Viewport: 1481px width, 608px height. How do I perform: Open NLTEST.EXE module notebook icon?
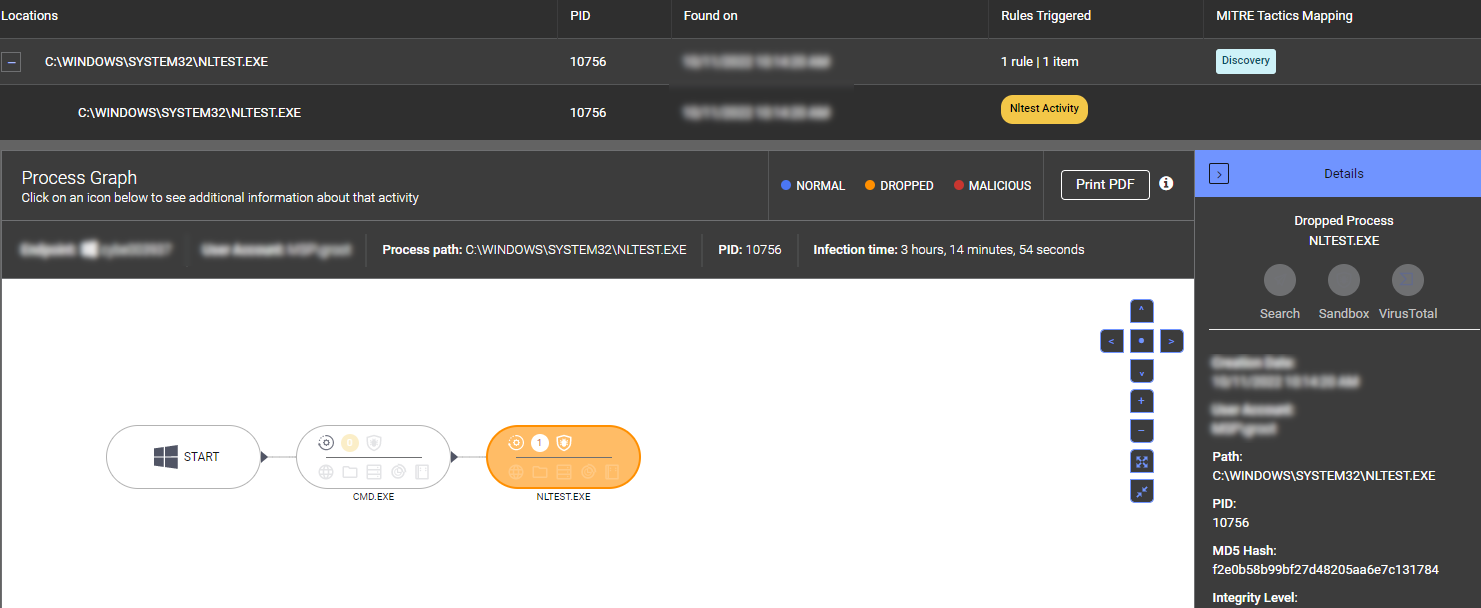coord(612,472)
